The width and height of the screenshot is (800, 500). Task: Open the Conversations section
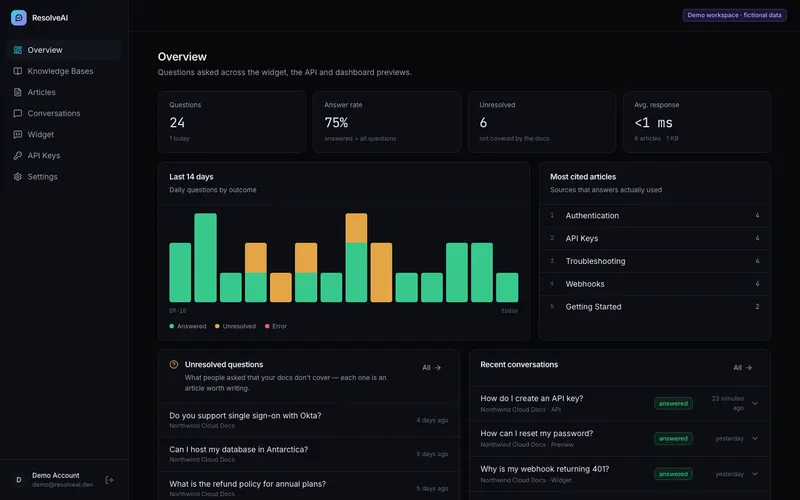[x=64, y=113]
